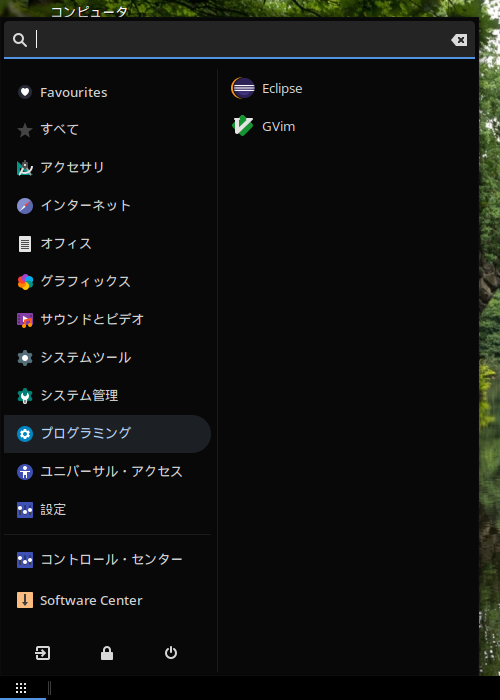Open the システムツール category

point(107,358)
